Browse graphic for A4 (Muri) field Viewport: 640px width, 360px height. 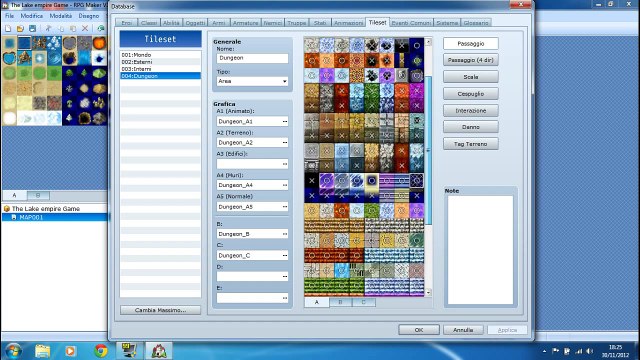(x=284, y=185)
